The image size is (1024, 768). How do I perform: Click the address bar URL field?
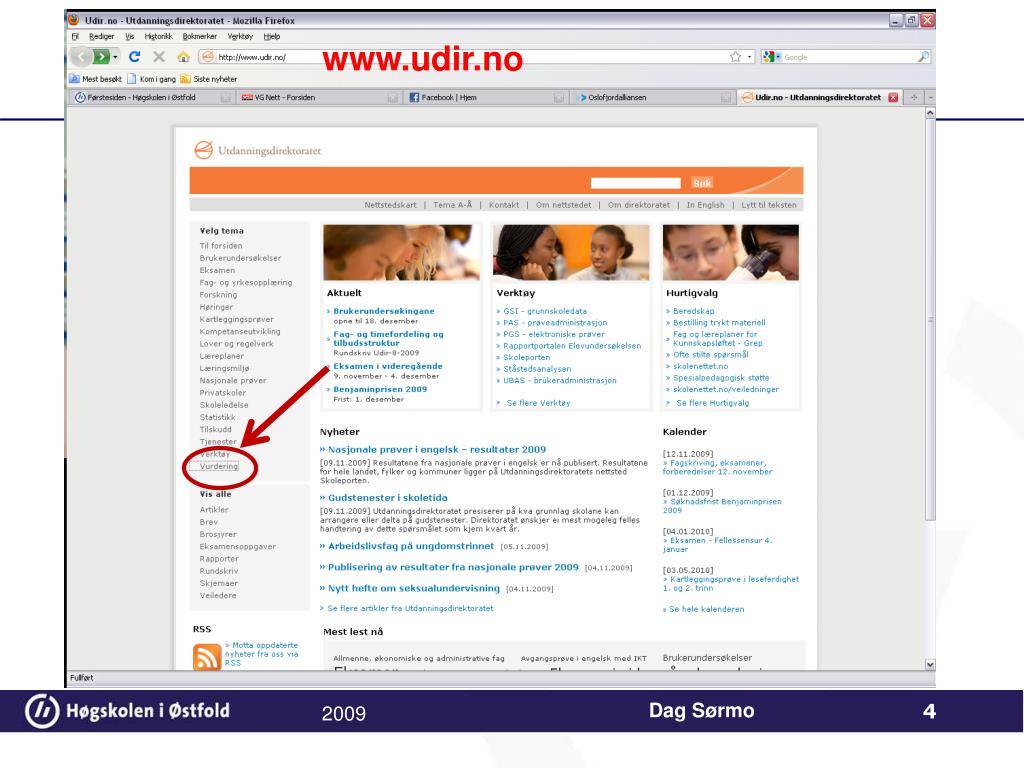tap(470, 57)
